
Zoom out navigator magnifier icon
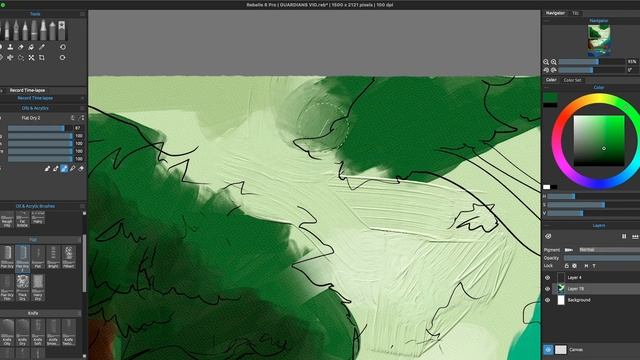pos(546,62)
